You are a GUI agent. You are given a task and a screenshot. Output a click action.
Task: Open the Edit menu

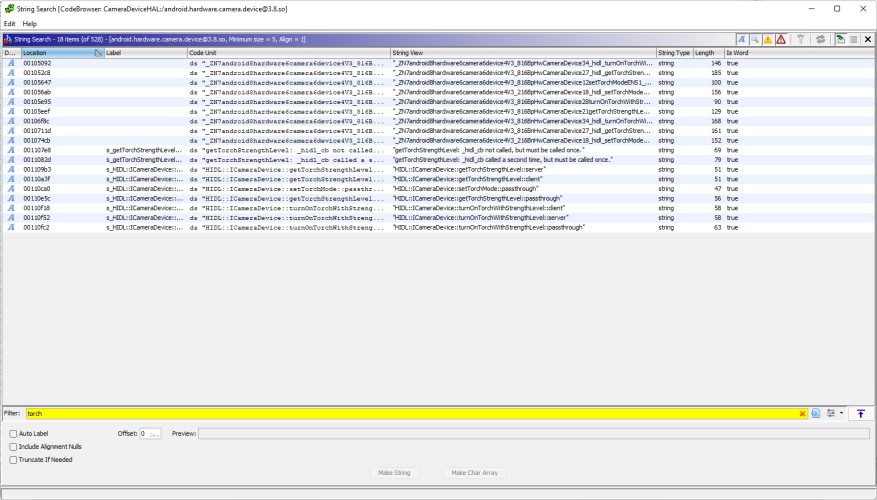[10, 23]
